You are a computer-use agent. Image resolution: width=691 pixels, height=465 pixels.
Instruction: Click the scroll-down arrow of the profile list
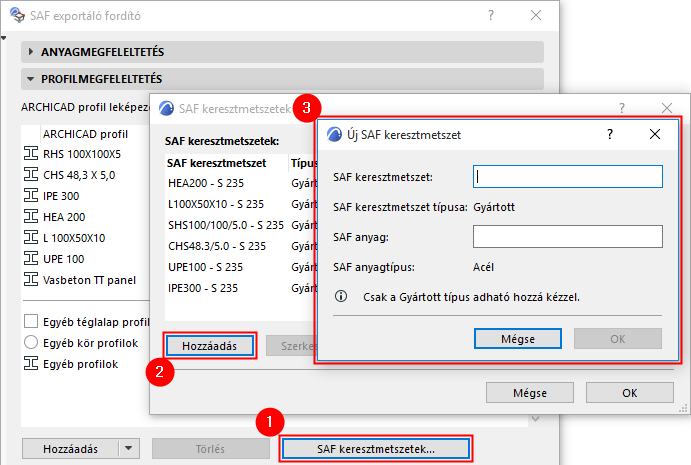535,419
